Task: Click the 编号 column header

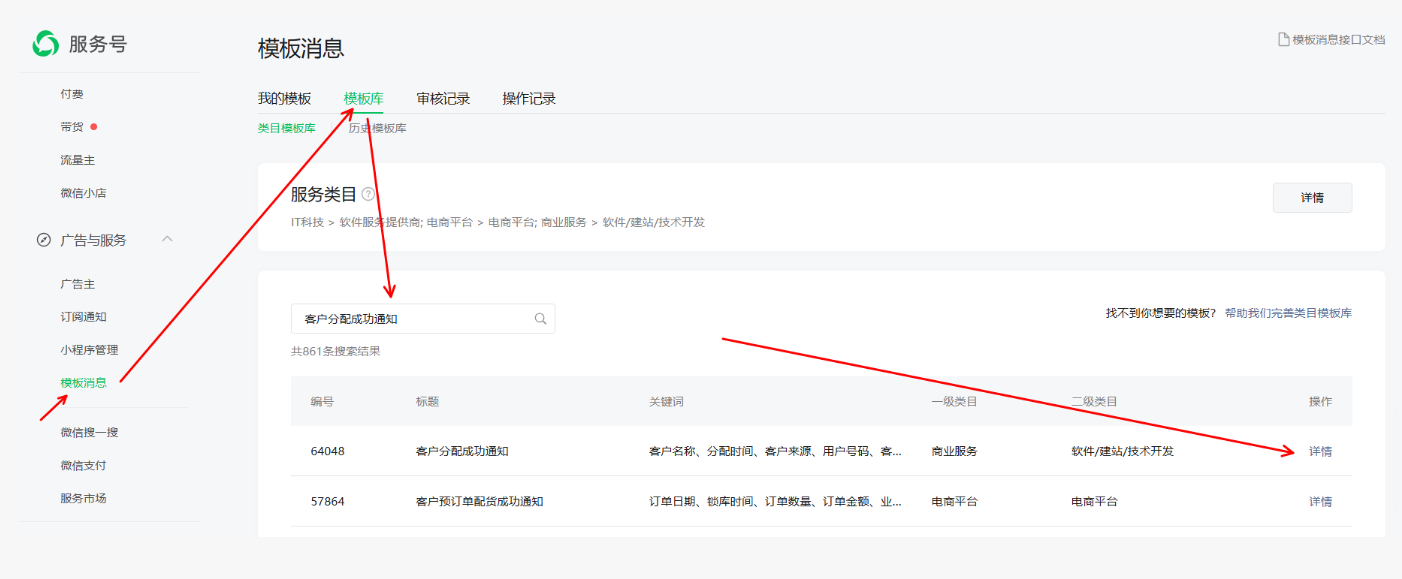Action: [x=322, y=401]
